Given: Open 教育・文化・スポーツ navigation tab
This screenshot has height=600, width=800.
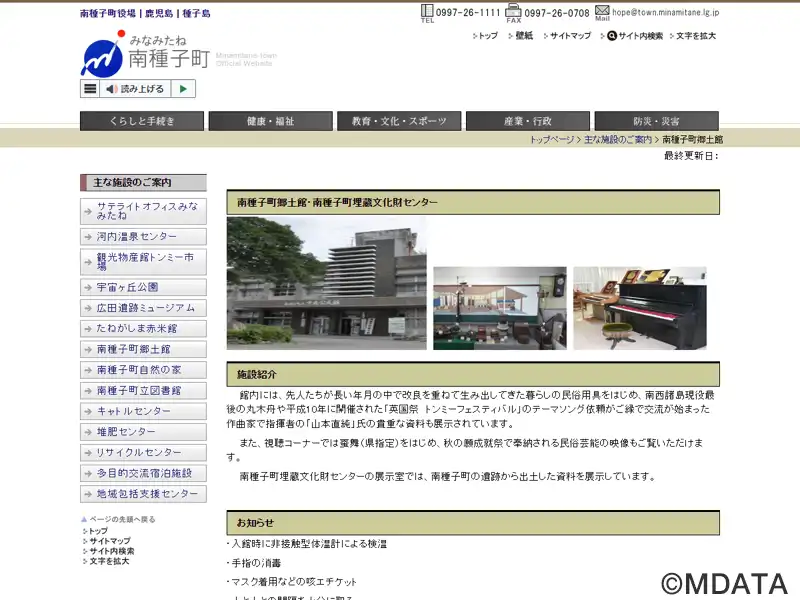Looking at the screenshot, I should (399, 121).
